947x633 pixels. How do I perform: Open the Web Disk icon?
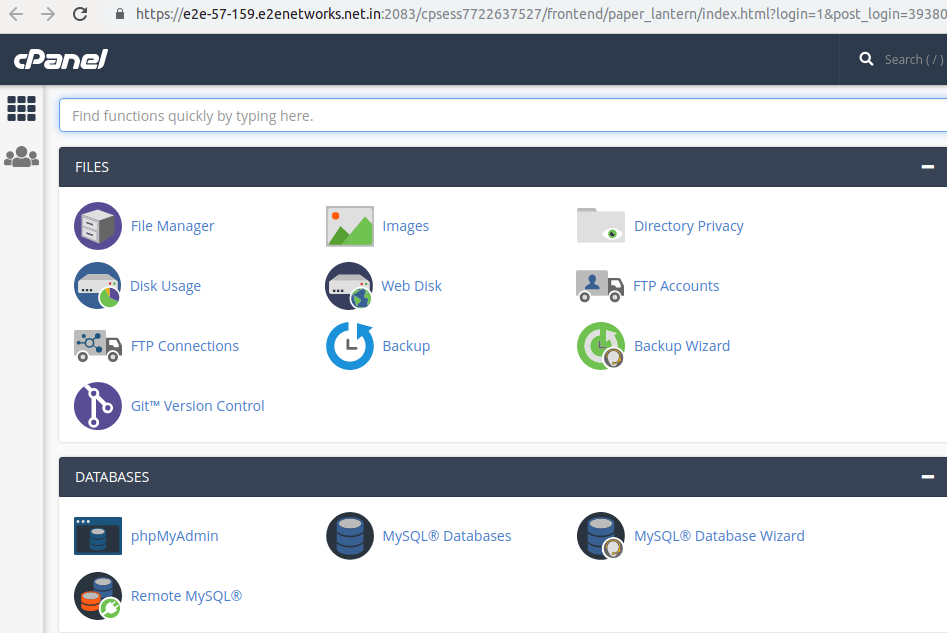click(x=349, y=286)
